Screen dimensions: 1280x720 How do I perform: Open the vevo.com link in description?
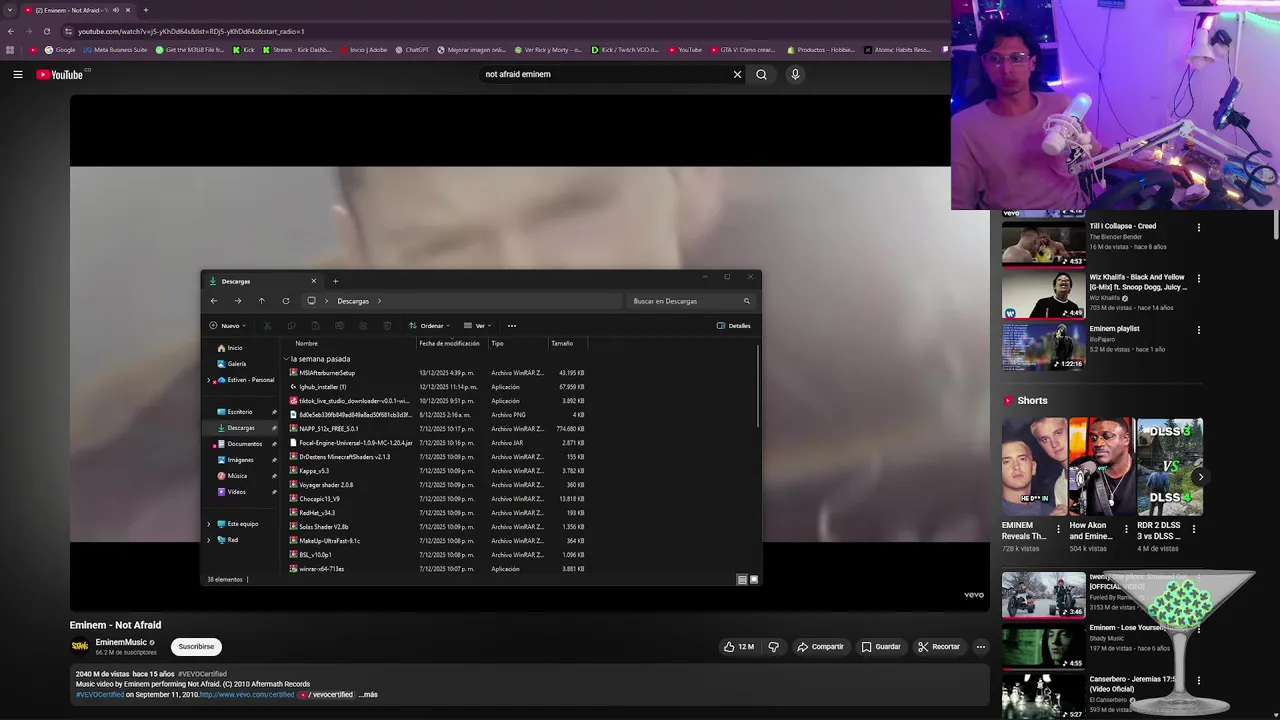click(247, 694)
